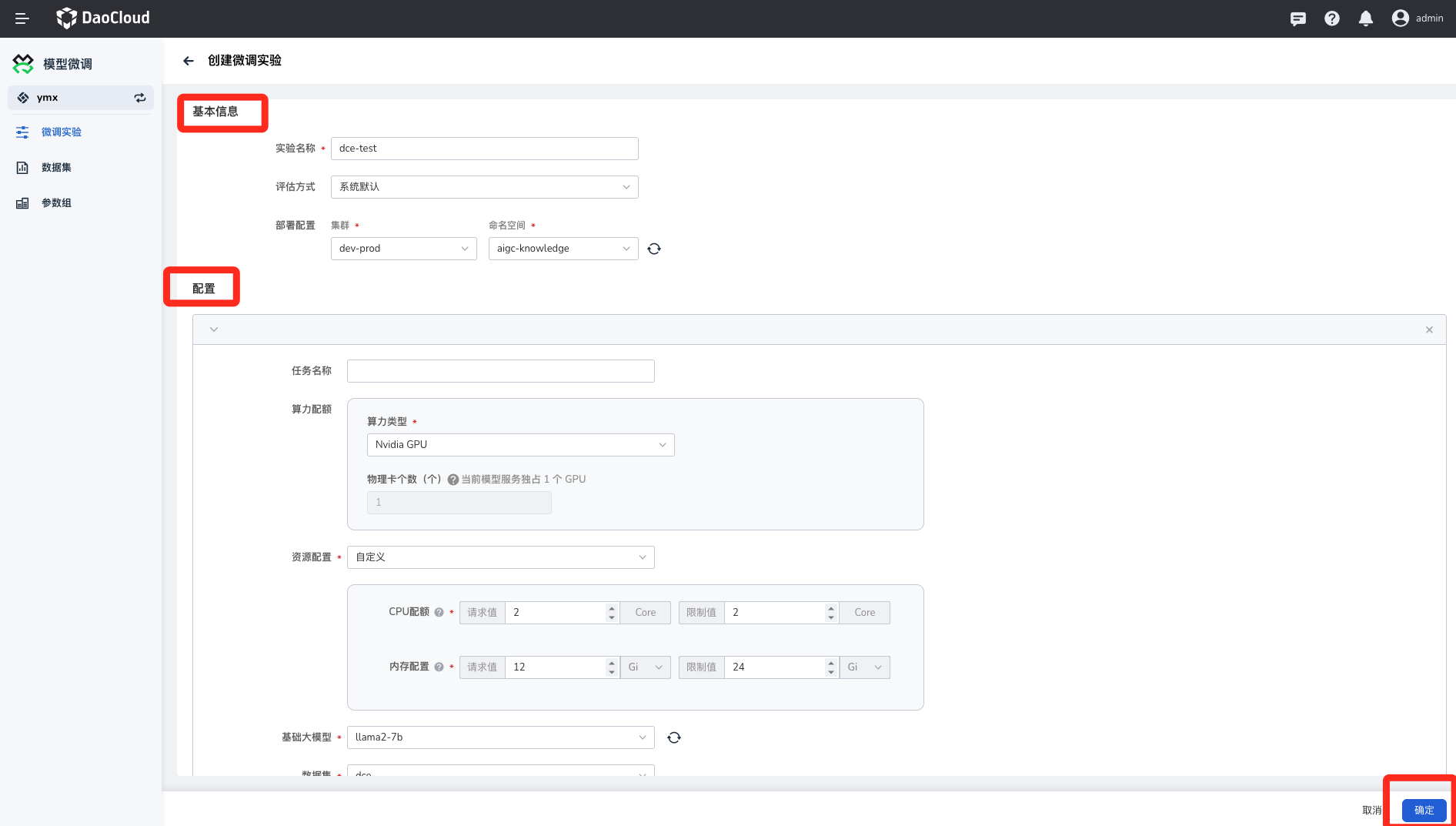Open the 集群 dev-prod dropdown

tap(404, 249)
